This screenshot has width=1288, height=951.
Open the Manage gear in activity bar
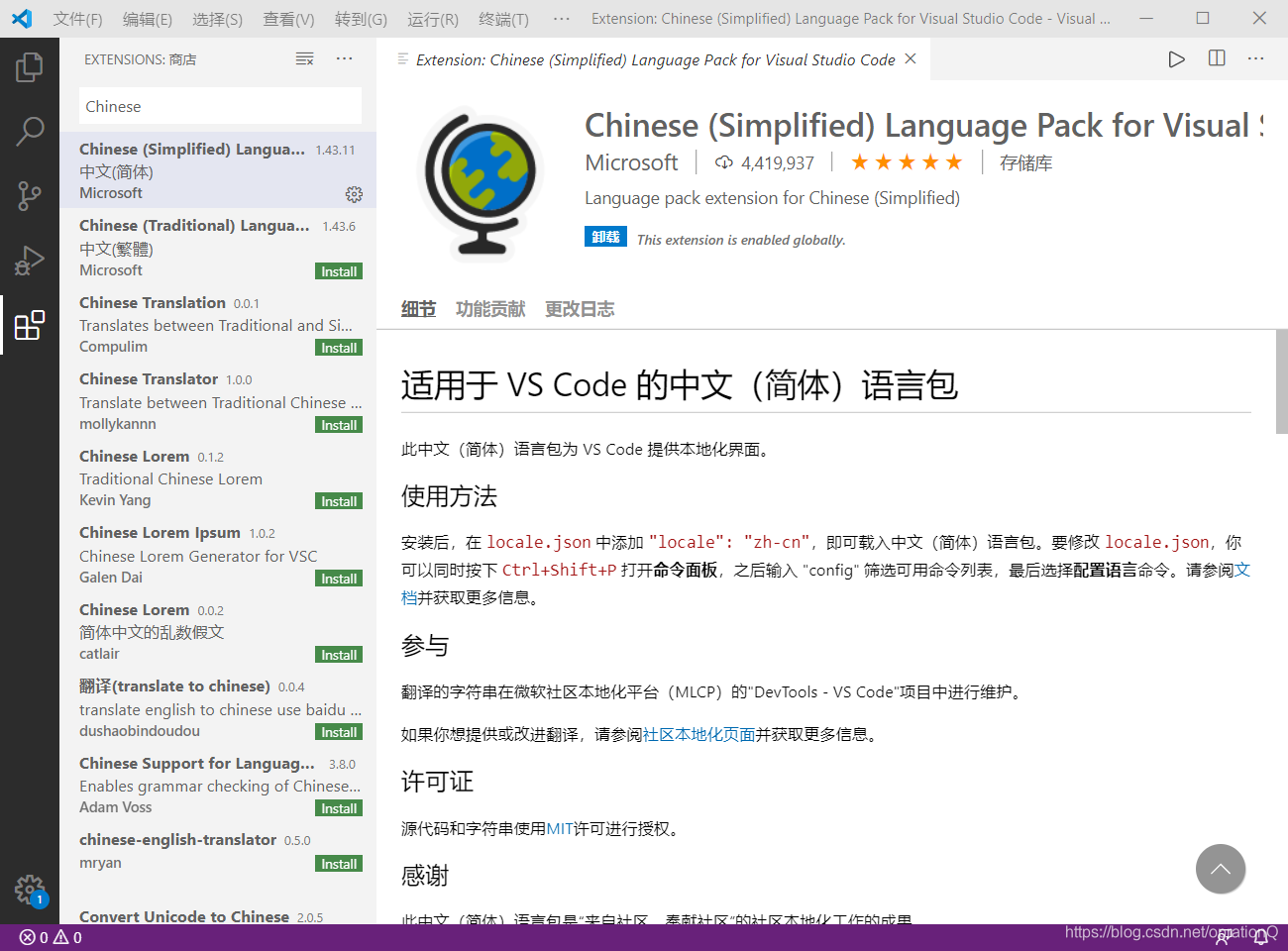30,889
